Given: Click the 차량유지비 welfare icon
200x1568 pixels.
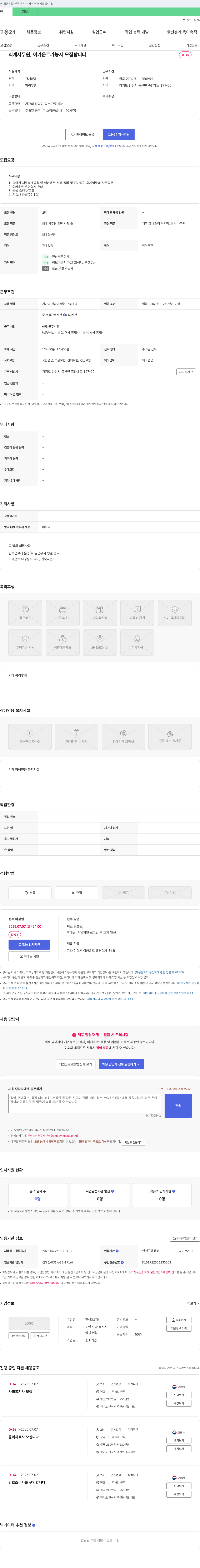Looking at the screenshot, I should (100, 613).
